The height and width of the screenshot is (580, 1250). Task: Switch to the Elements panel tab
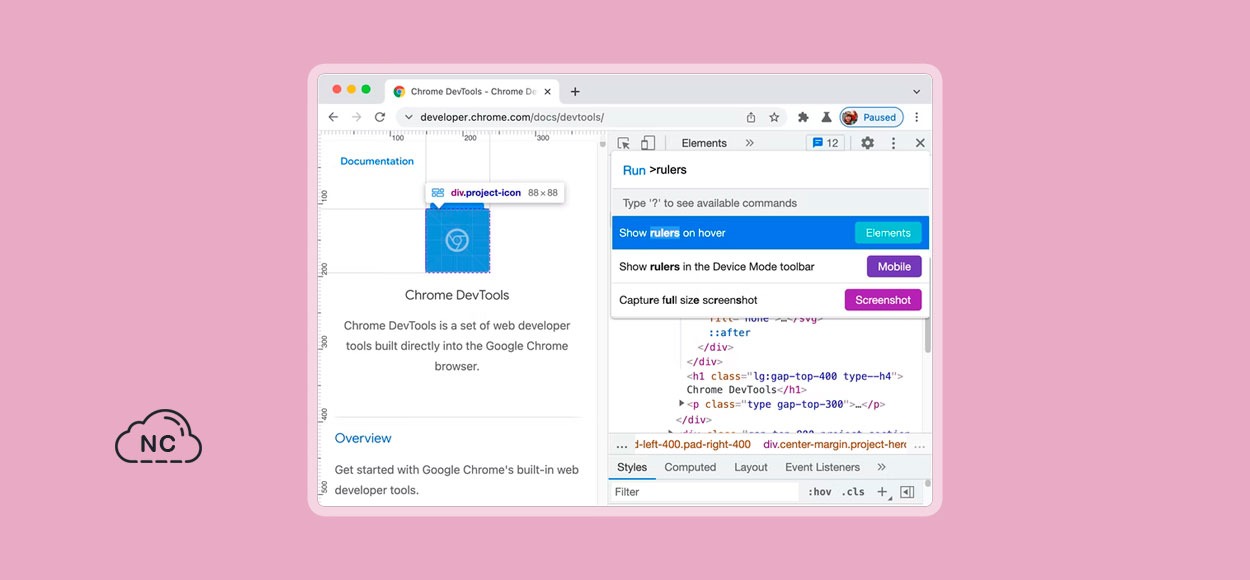click(x=704, y=143)
